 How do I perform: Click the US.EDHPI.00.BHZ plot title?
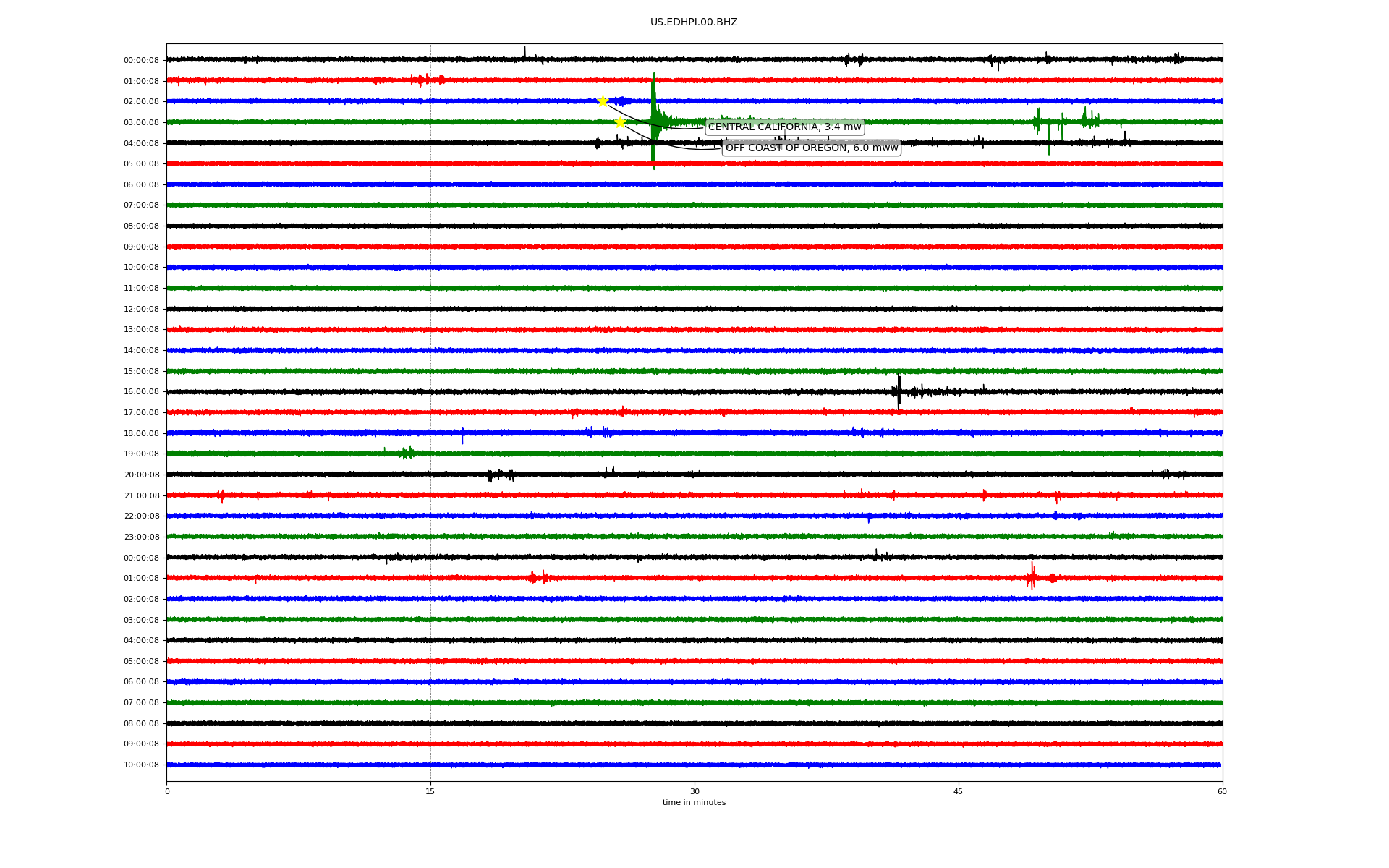click(693, 22)
